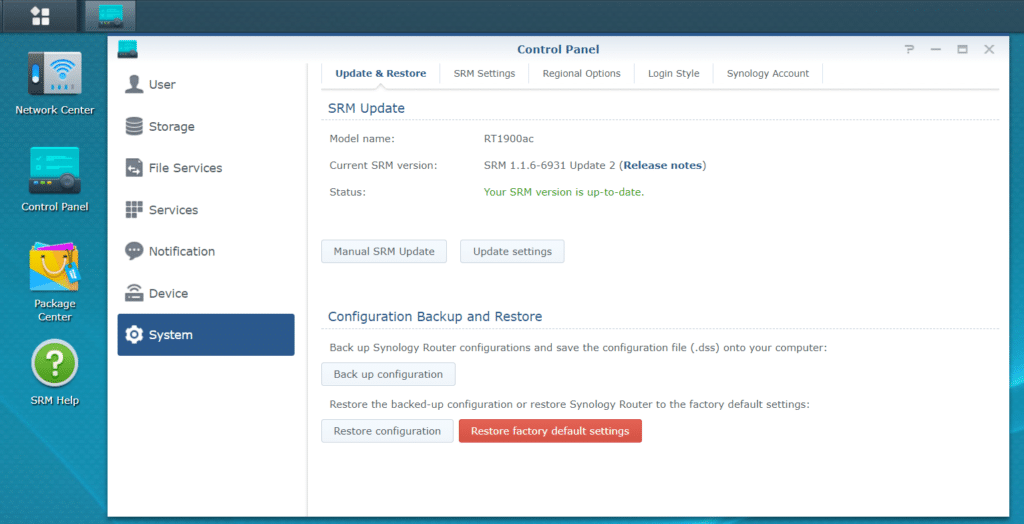Image resolution: width=1024 pixels, height=524 pixels.
Task: Open Device section in sidebar
Action: 206,293
